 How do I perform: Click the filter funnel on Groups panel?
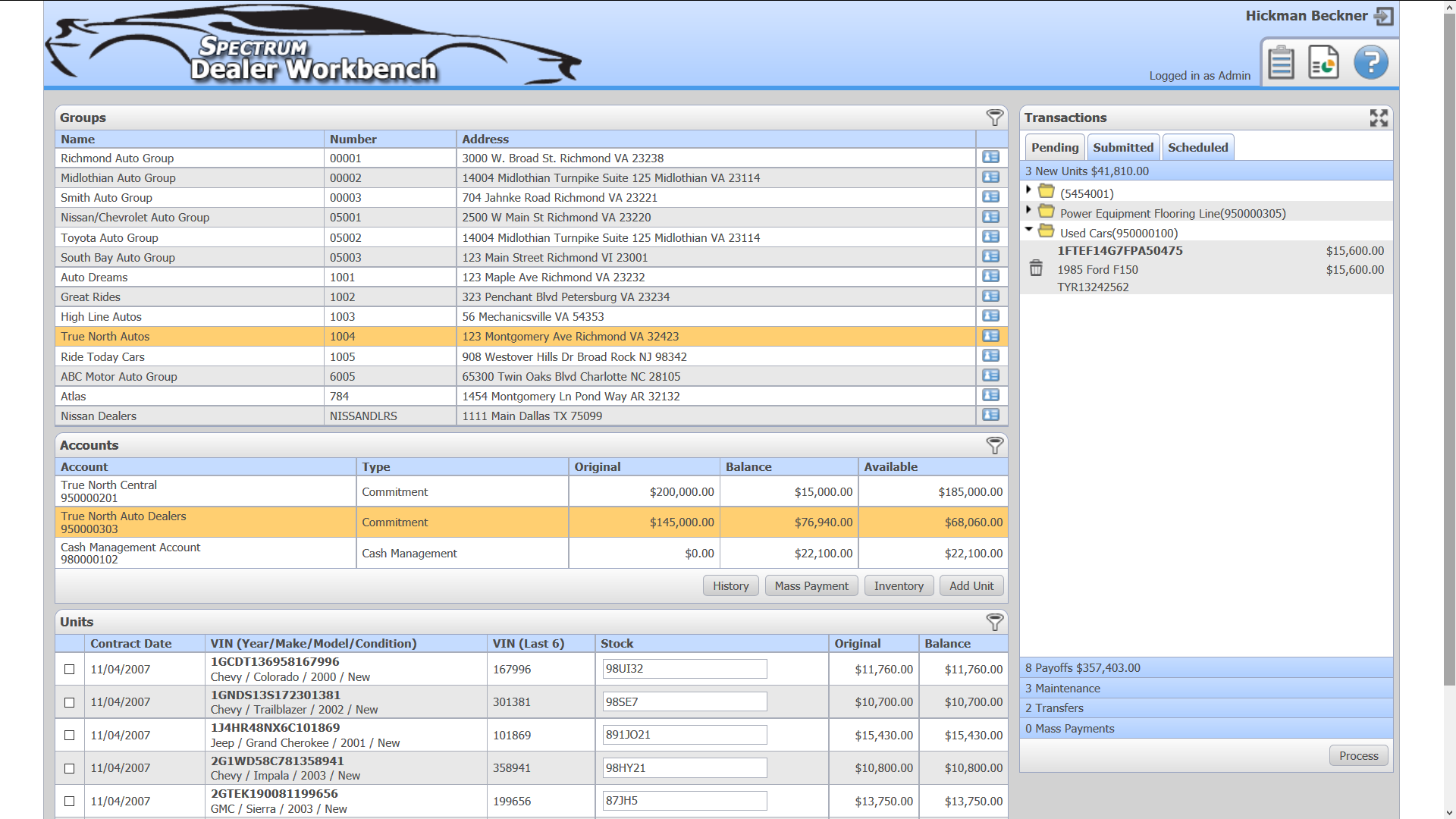click(994, 118)
